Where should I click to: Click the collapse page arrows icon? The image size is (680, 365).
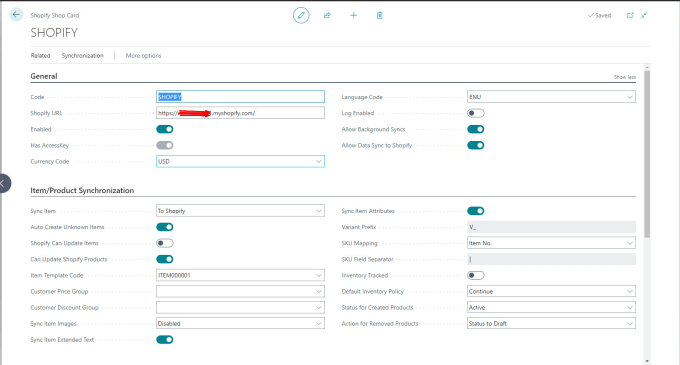point(644,15)
